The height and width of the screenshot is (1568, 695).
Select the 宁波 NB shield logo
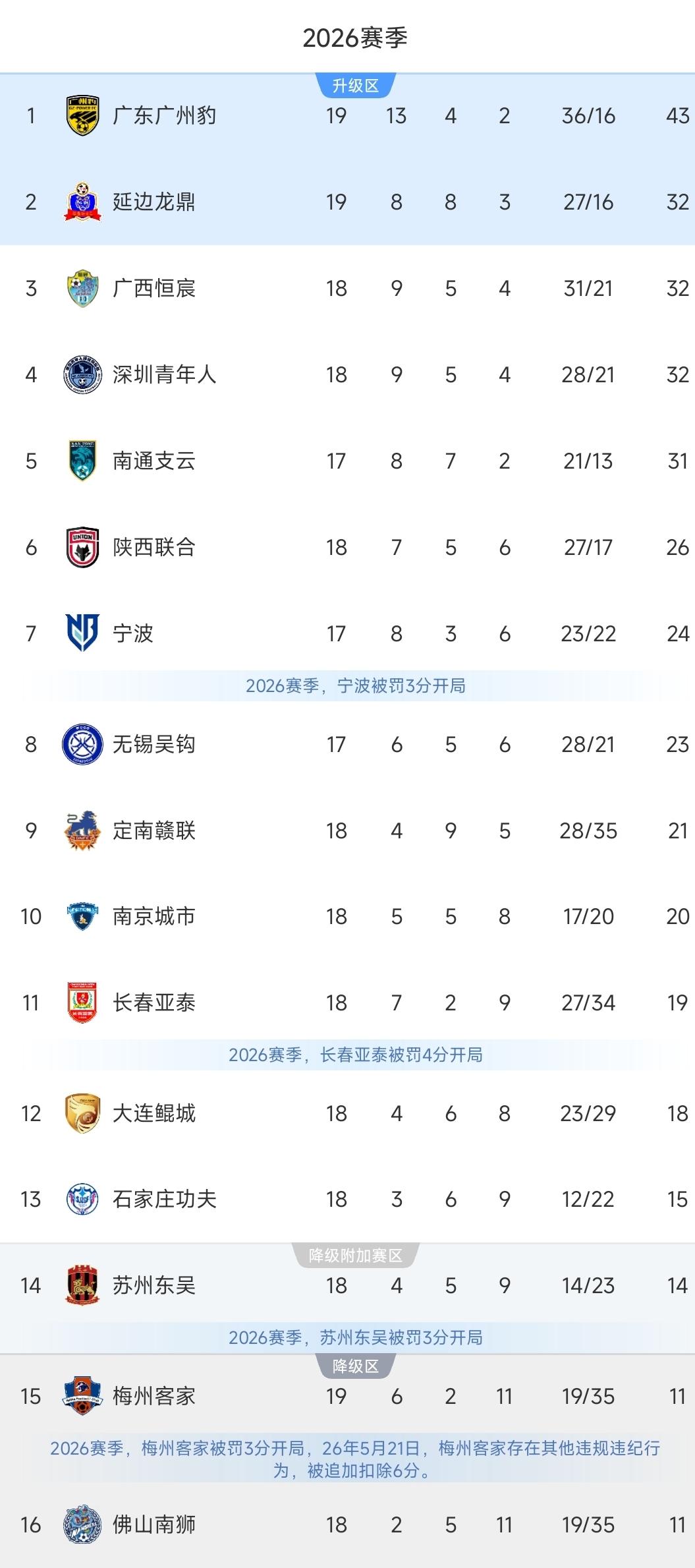click(83, 633)
